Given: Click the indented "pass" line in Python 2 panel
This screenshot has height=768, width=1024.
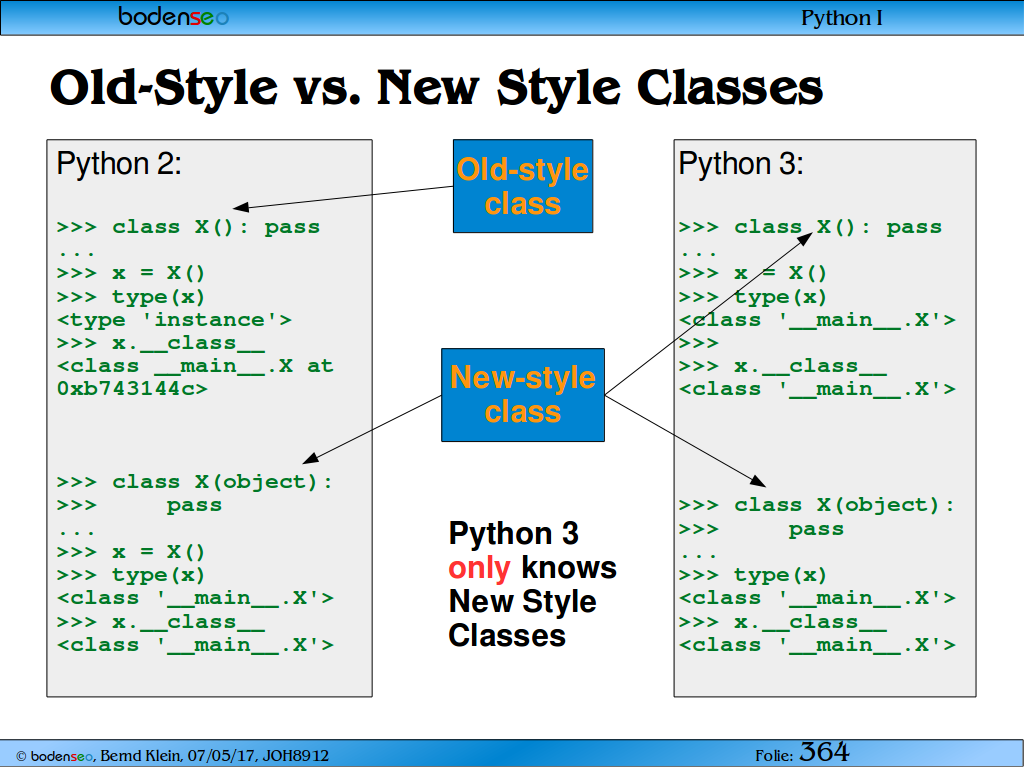Looking at the screenshot, I should [x=194, y=506].
